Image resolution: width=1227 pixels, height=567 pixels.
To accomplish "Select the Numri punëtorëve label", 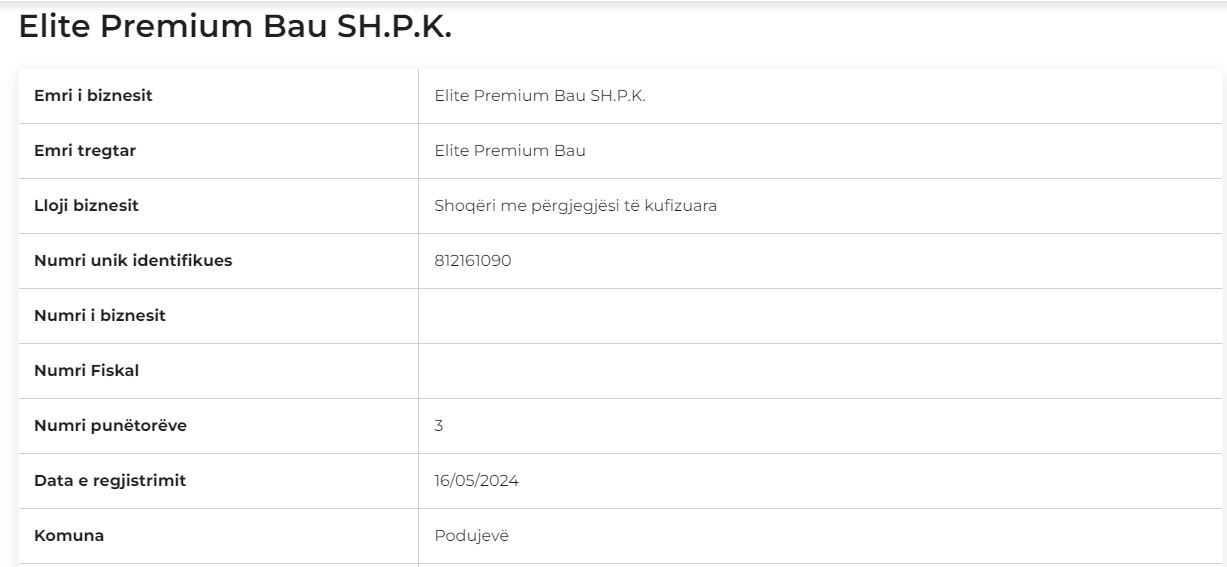I will coord(110,426).
